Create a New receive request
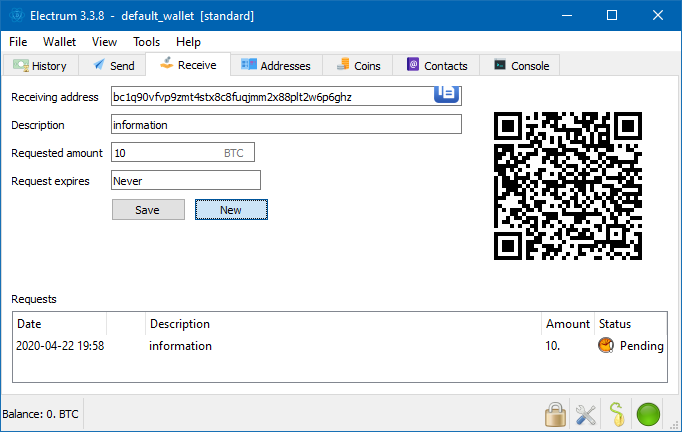The image size is (682, 432). (231, 210)
